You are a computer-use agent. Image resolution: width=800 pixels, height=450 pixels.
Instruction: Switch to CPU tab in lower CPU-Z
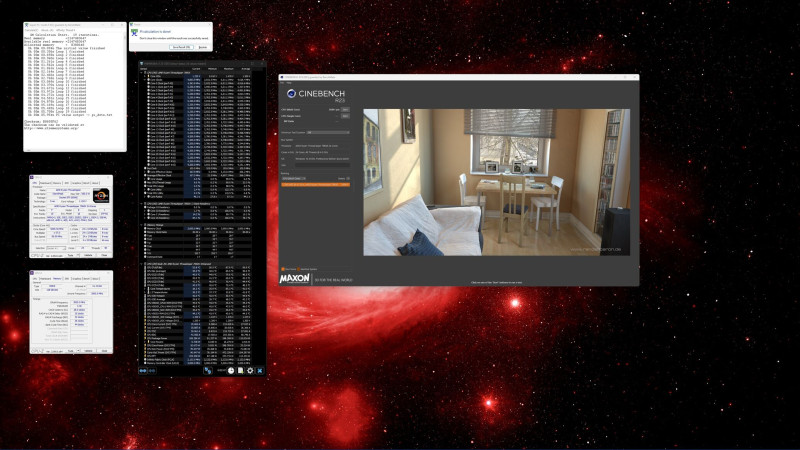click(x=35, y=279)
